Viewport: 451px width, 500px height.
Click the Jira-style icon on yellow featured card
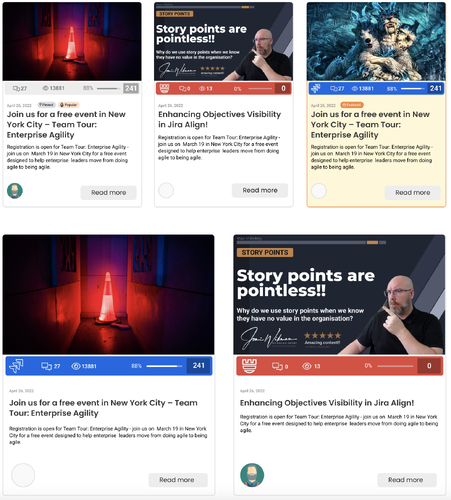pos(315,88)
